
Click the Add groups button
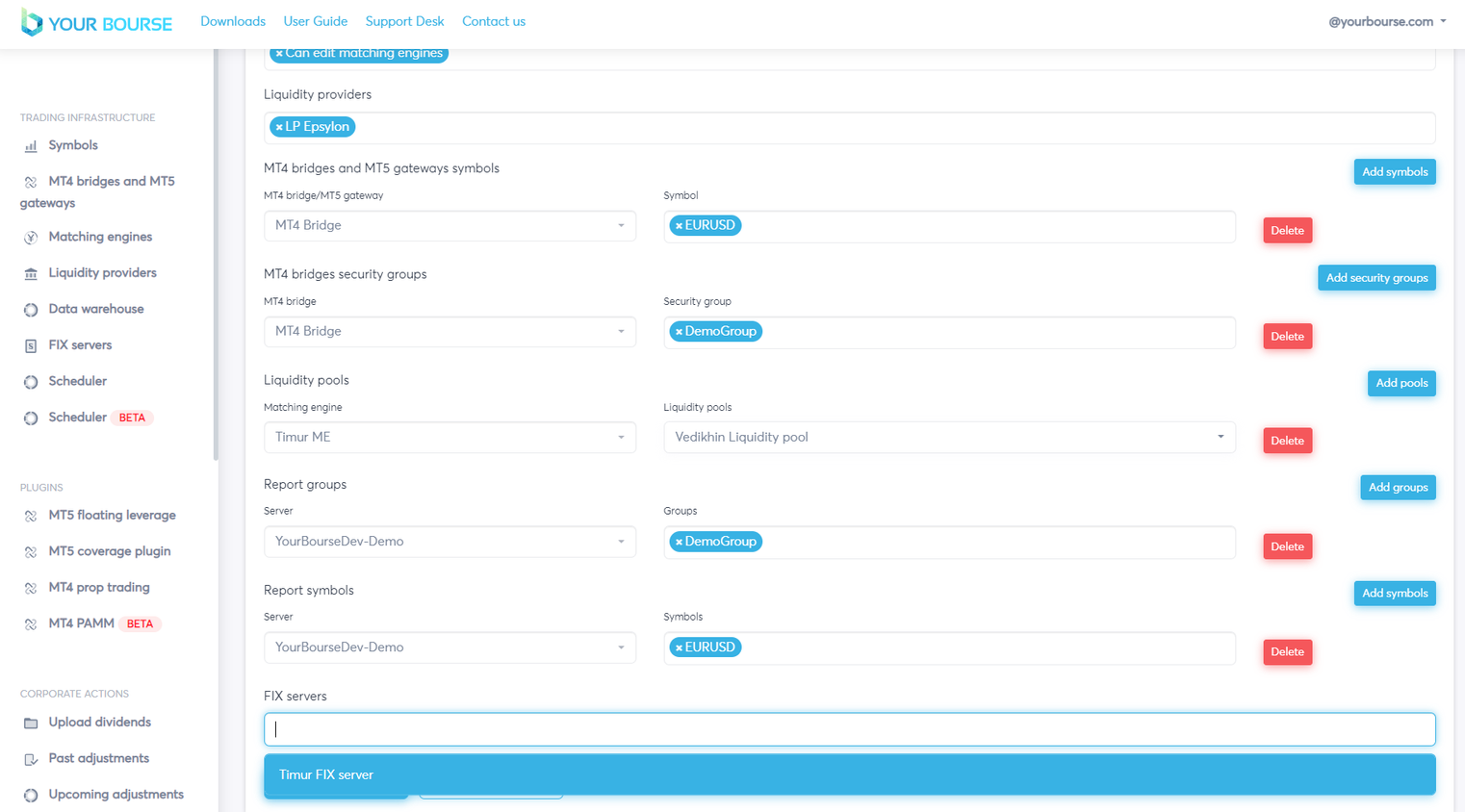coord(1398,488)
